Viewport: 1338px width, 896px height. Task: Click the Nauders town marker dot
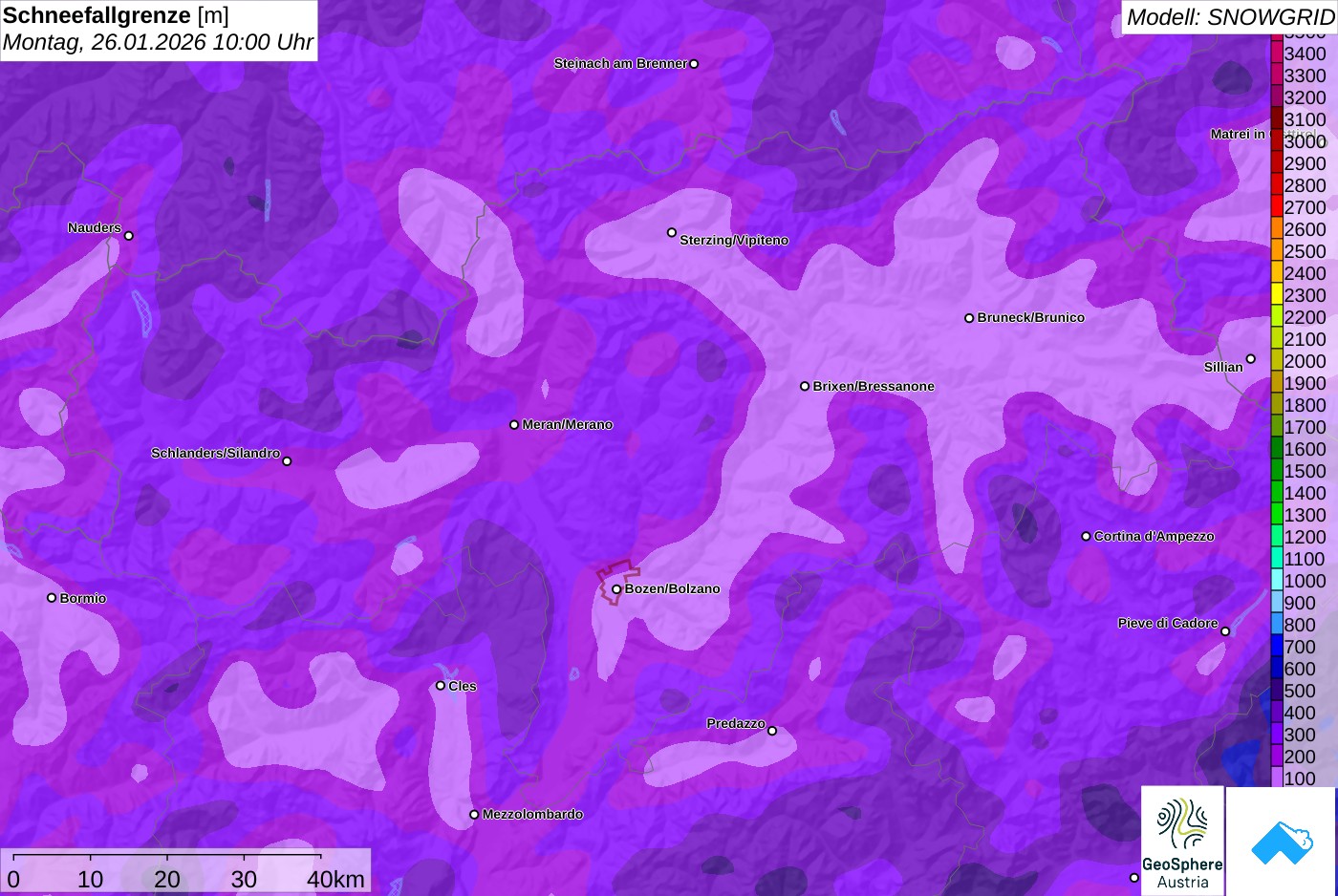(129, 236)
